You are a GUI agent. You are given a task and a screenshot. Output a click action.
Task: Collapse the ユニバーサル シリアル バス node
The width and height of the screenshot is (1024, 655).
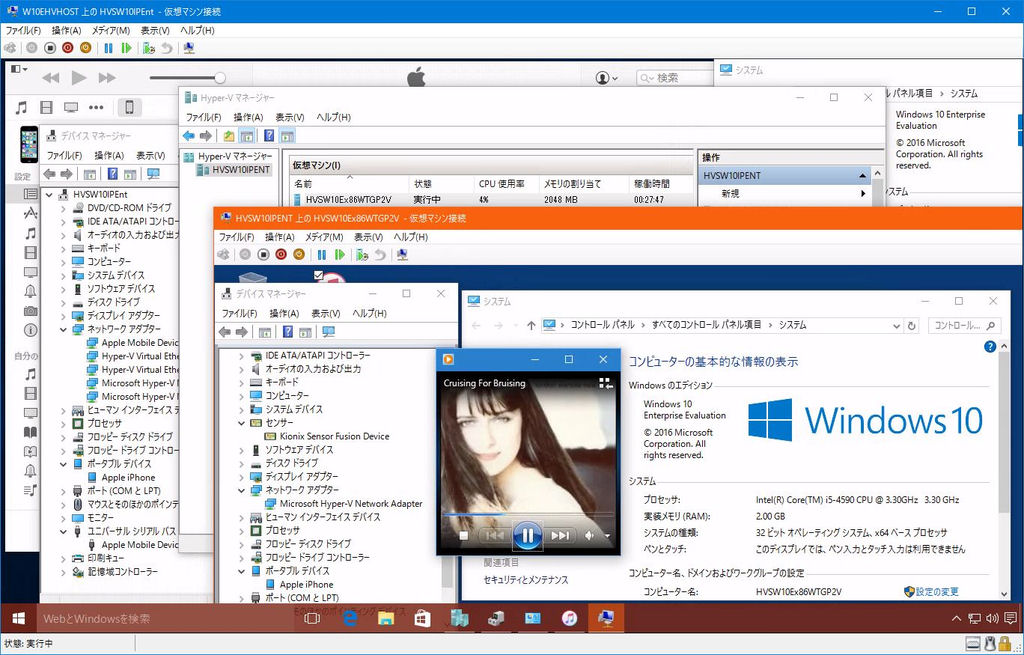pyautogui.click(x=63, y=532)
